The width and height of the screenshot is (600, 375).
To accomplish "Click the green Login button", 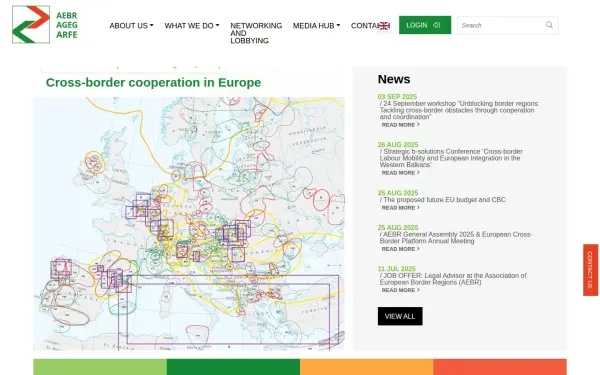I will (425, 25).
